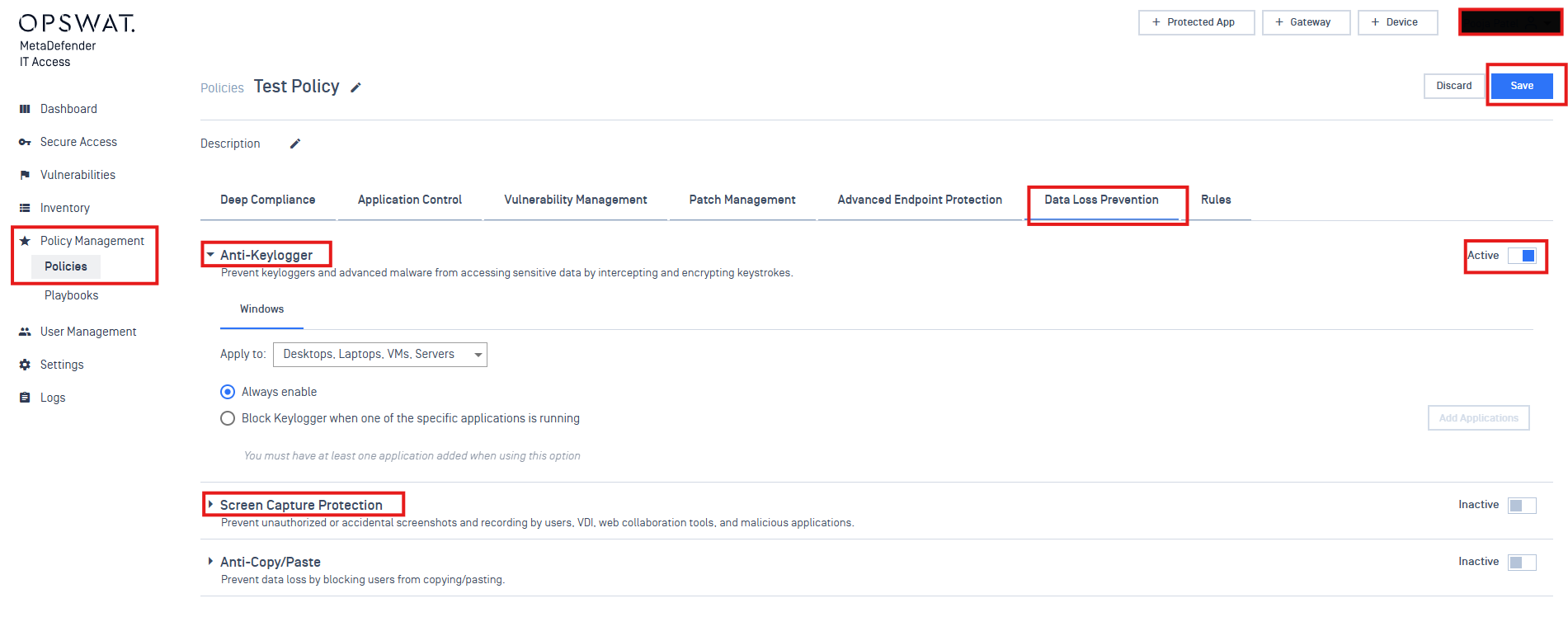
Task: Click the Secure Access key icon
Action: coord(25,142)
